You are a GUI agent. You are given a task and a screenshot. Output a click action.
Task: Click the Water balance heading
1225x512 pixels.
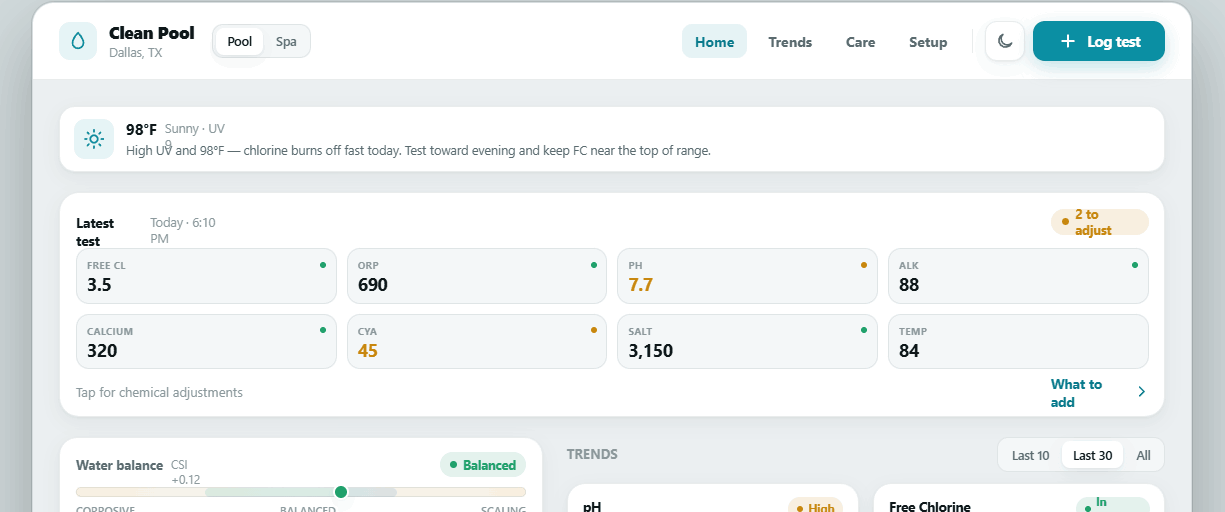pyautogui.click(x=119, y=465)
